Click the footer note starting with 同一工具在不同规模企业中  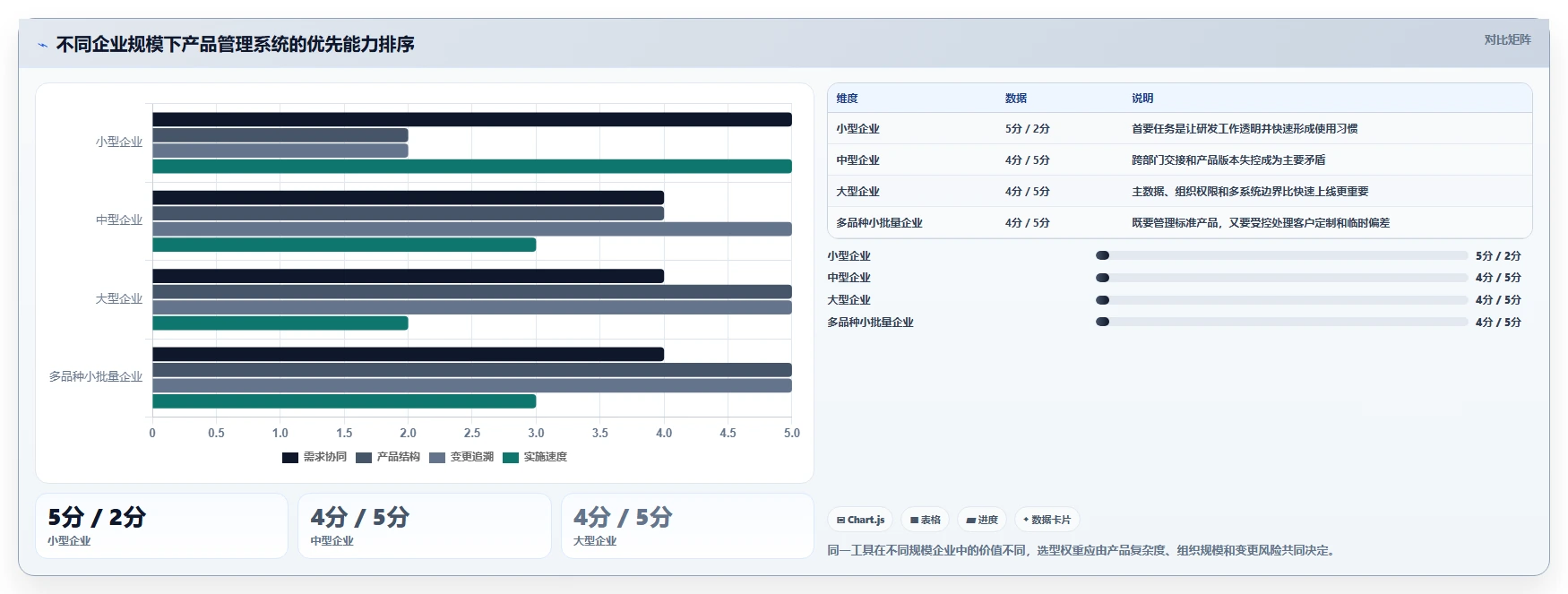click(1083, 550)
